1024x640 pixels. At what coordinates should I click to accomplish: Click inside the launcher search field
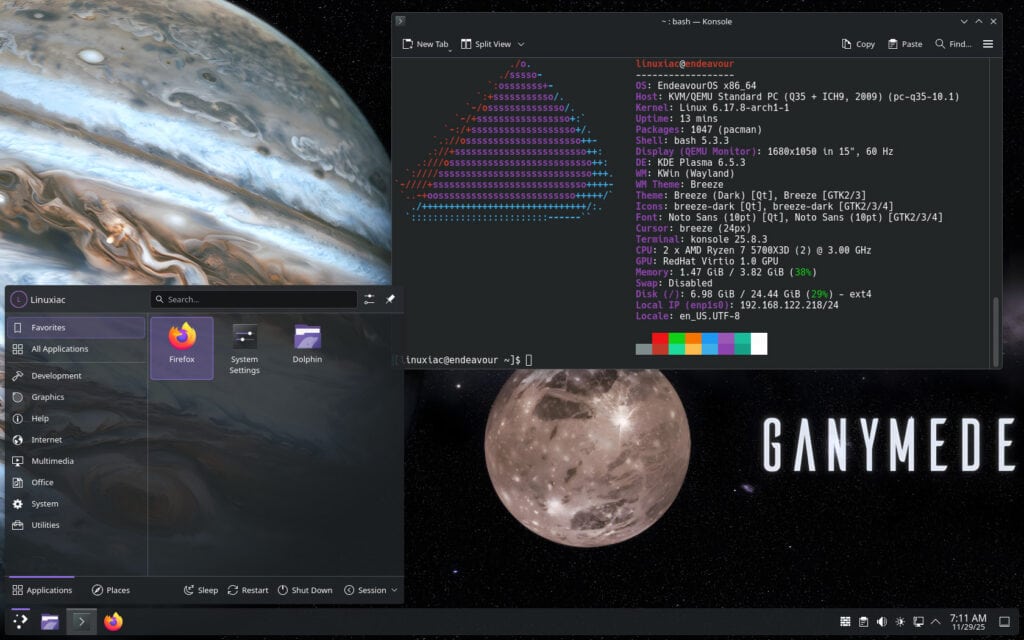(253, 299)
